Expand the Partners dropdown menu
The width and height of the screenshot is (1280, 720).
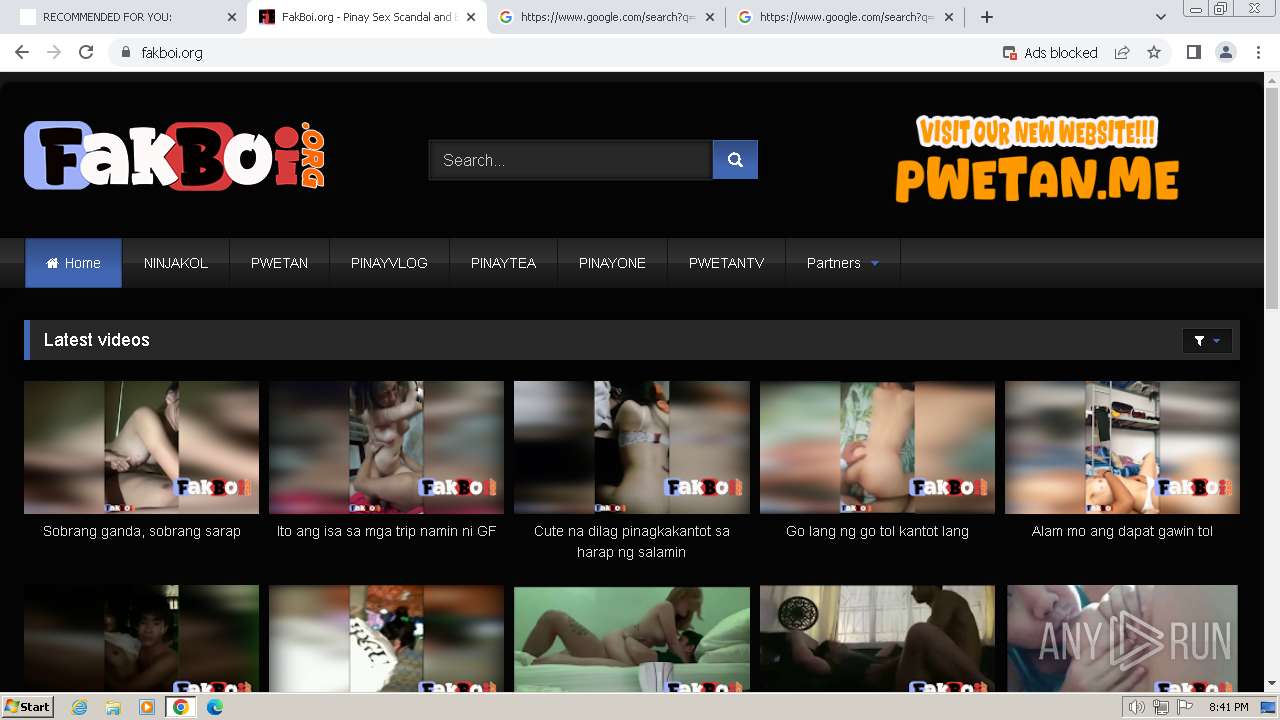(843, 263)
